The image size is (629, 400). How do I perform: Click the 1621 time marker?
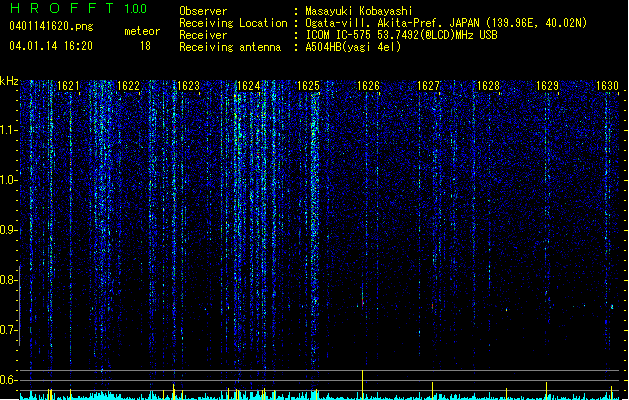pos(68,86)
